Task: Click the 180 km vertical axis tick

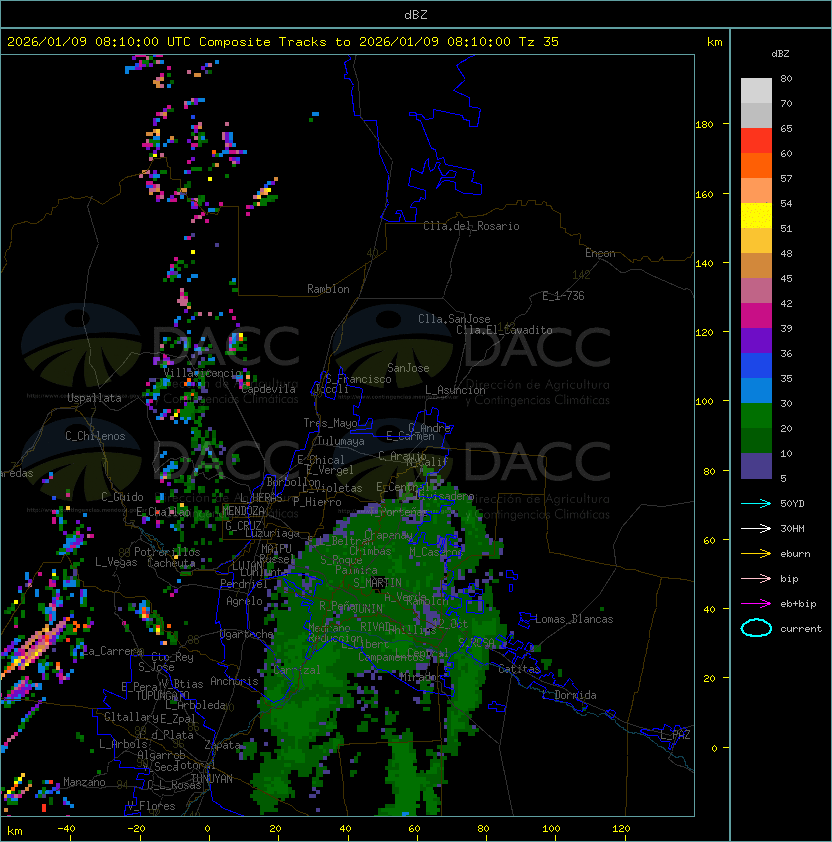Action: coord(704,125)
